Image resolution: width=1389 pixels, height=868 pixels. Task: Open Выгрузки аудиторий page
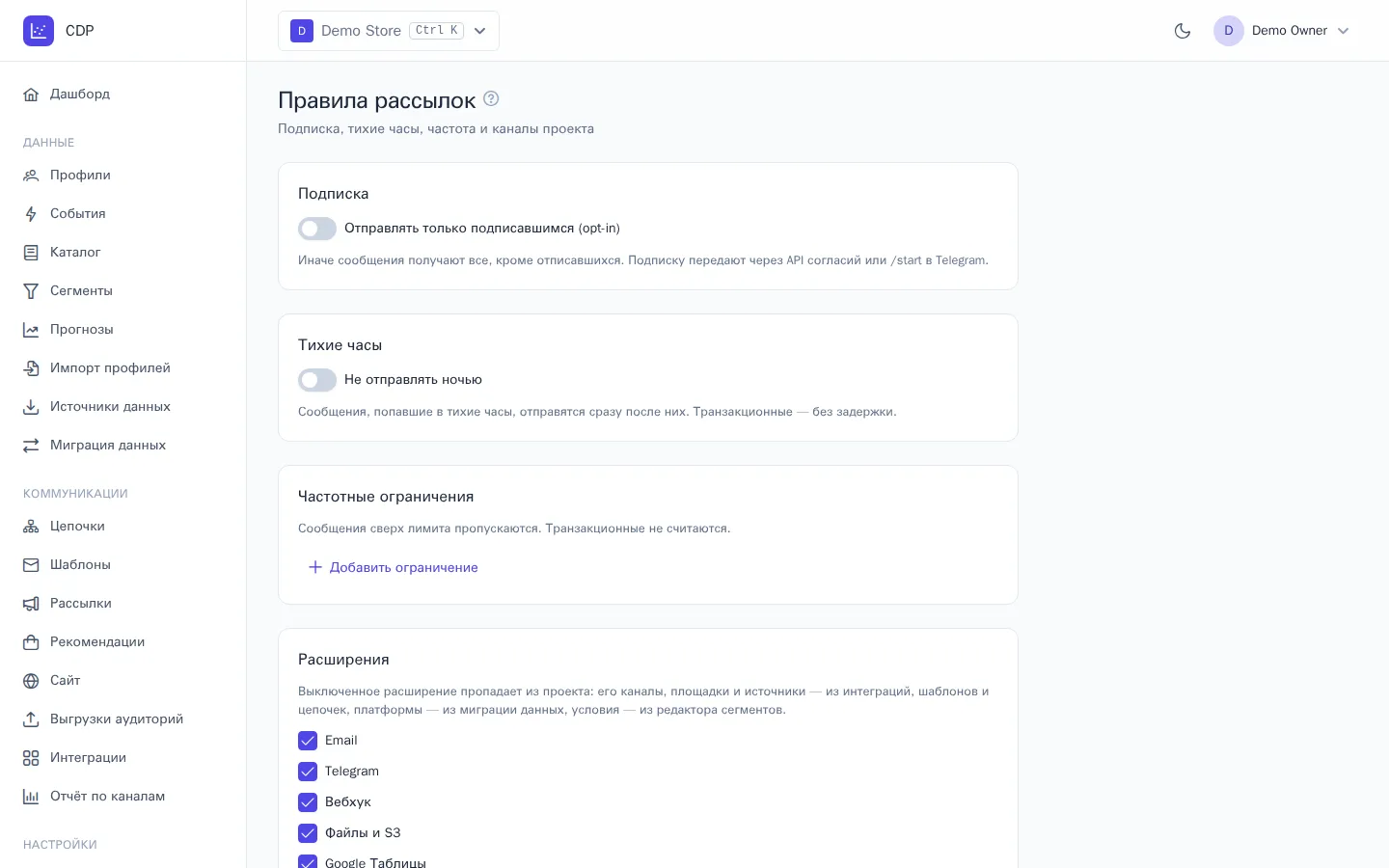click(x=123, y=719)
